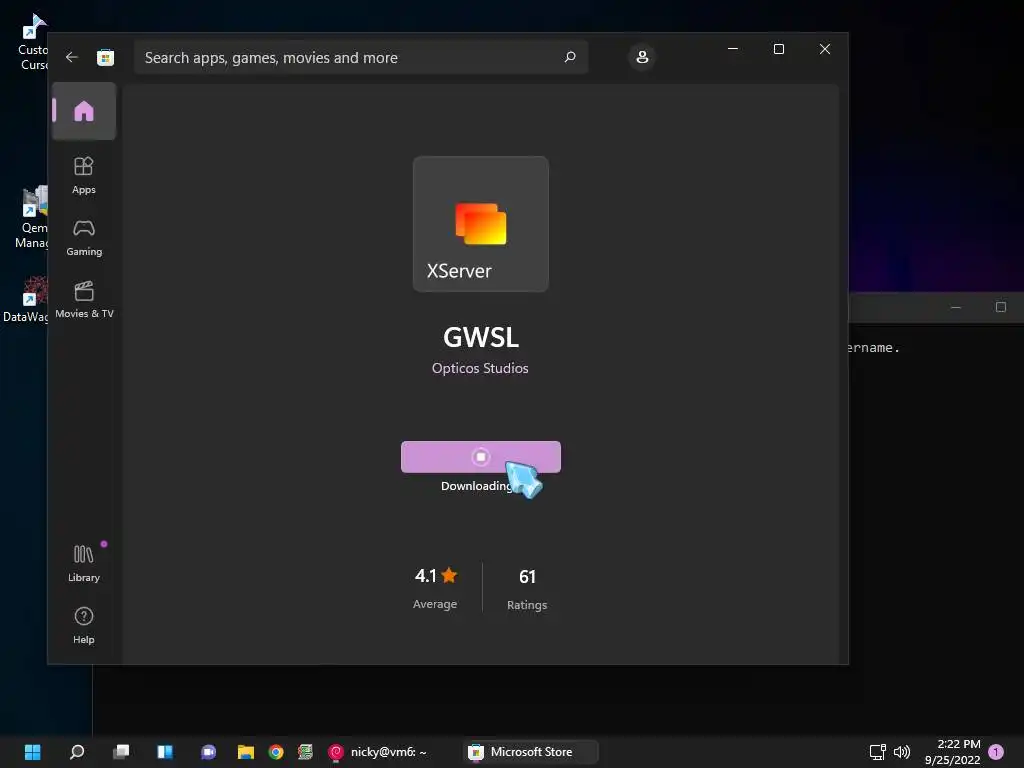Open the notification badge in the tray
The image size is (1024, 768).
[996, 752]
